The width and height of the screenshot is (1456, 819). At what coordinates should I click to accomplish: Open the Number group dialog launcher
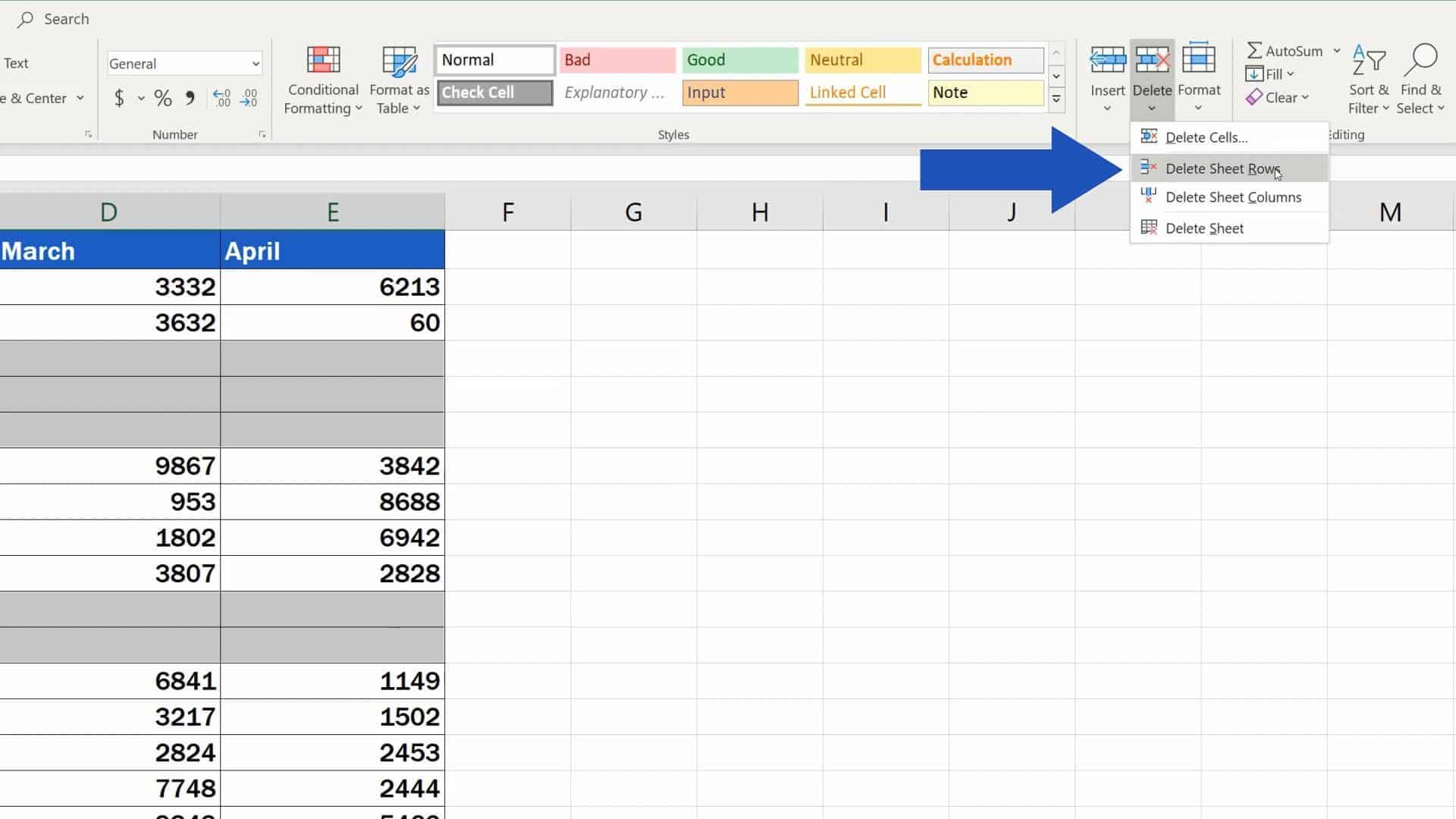262,134
